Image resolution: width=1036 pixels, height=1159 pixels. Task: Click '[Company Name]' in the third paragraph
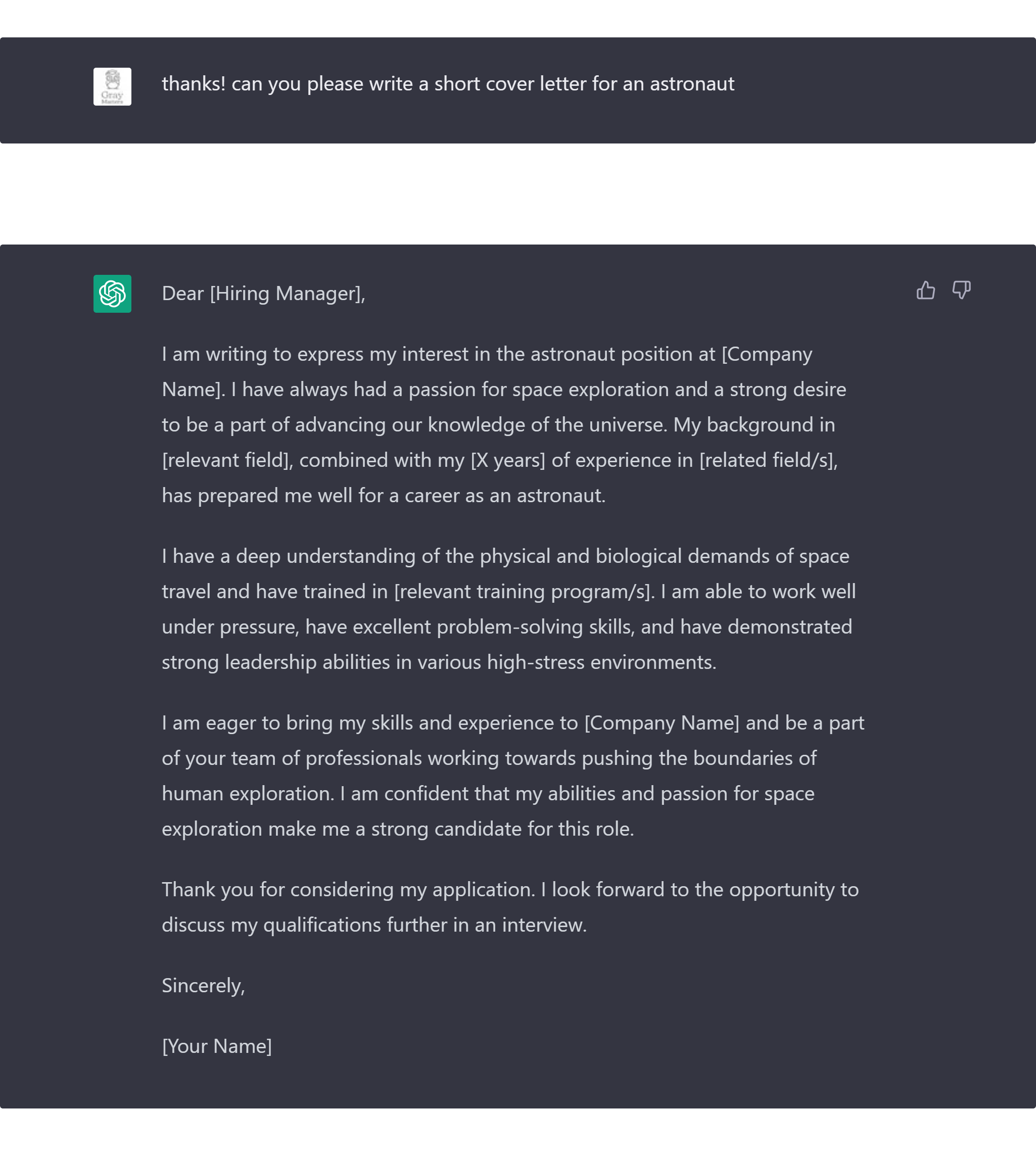coord(662,723)
